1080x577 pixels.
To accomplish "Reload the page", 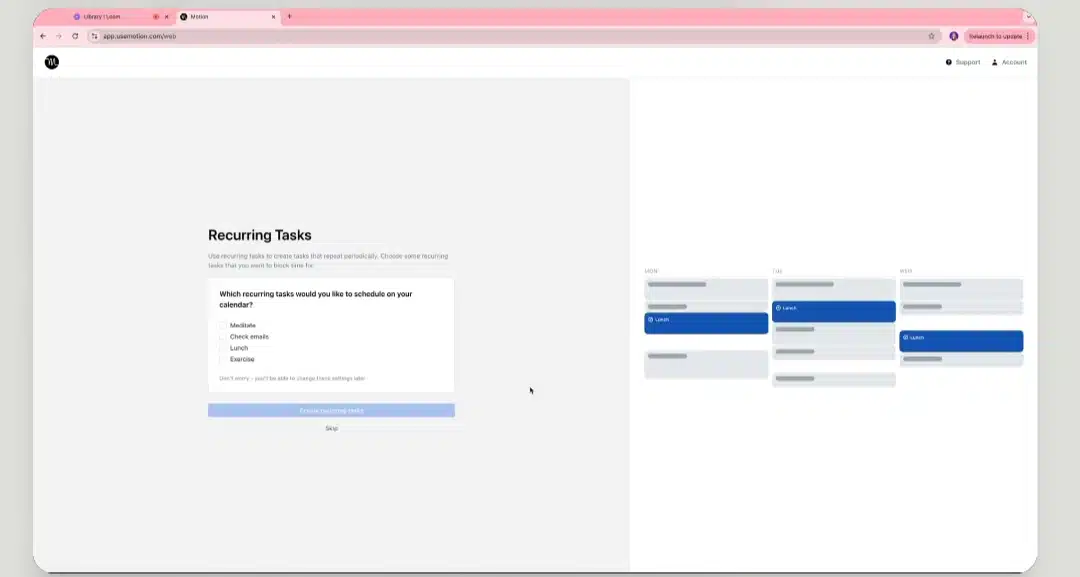I will [x=75, y=36].
